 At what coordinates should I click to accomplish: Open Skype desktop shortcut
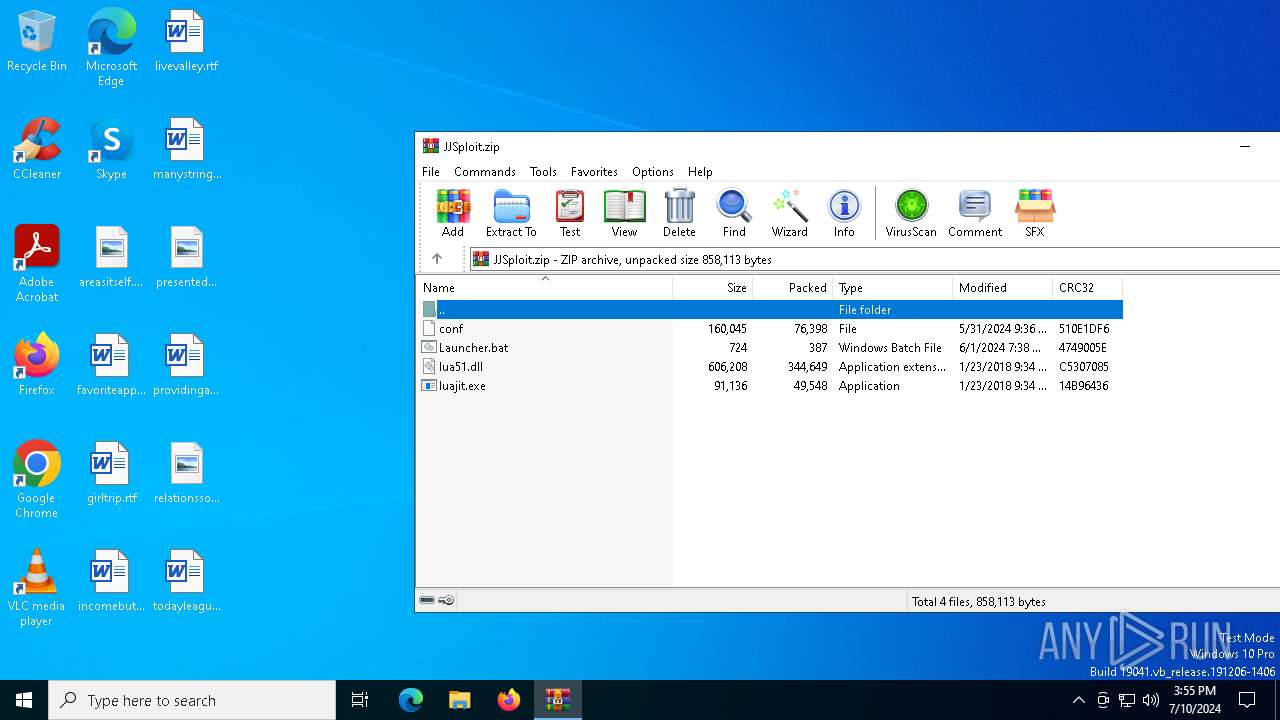pyautogui.click(x=111, y=149)
